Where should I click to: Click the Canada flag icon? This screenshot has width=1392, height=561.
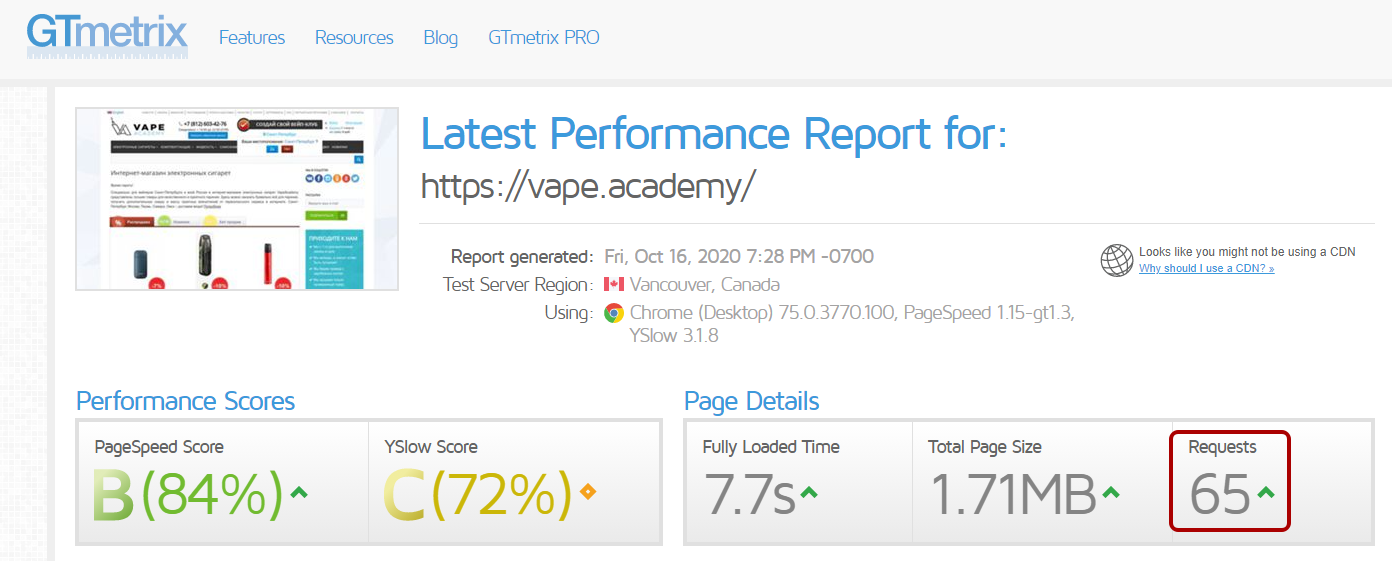[x=613, y=285]
